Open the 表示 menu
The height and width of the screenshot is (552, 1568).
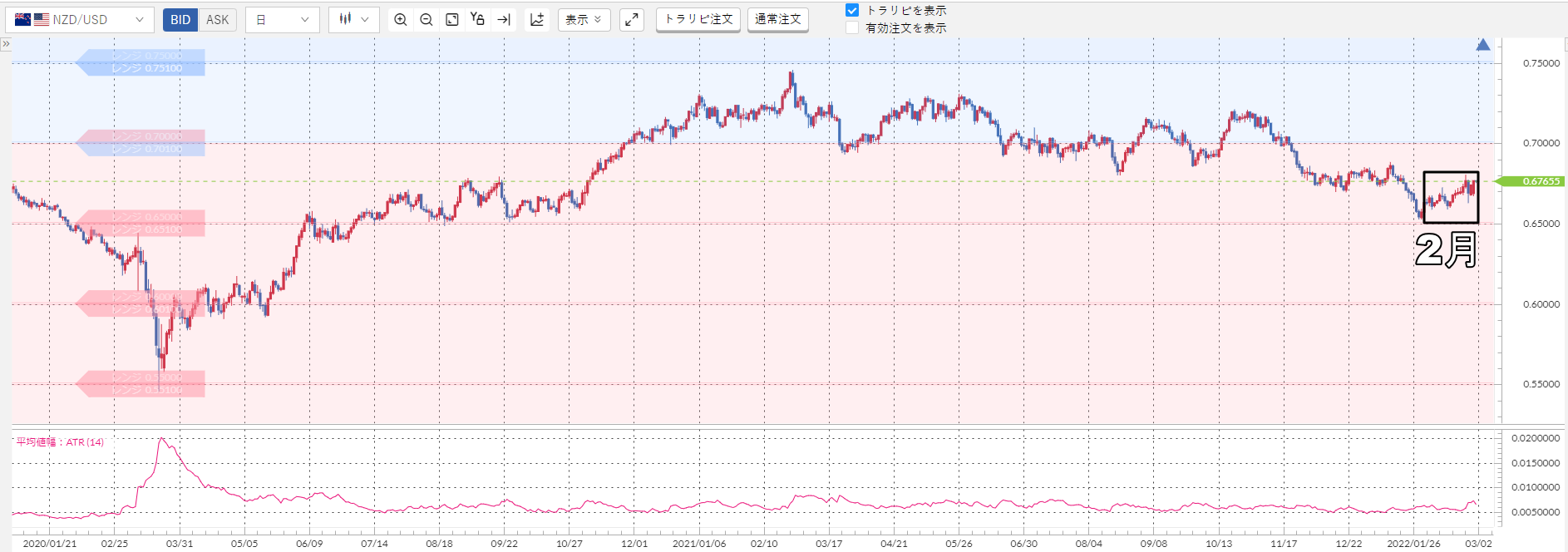pos(584,20)
